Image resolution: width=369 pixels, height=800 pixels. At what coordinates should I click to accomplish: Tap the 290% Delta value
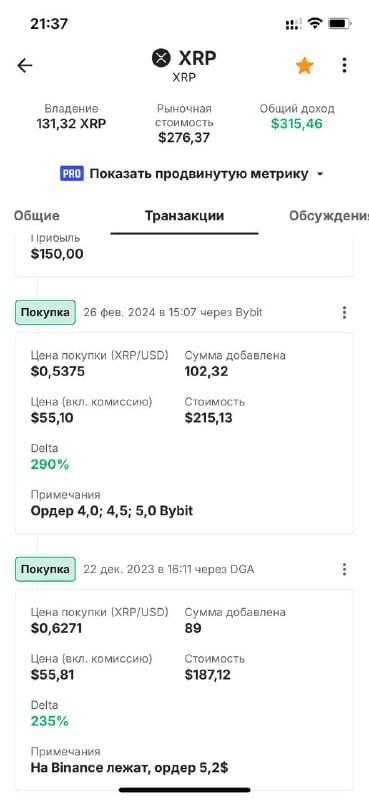click(x=50, y=465)
